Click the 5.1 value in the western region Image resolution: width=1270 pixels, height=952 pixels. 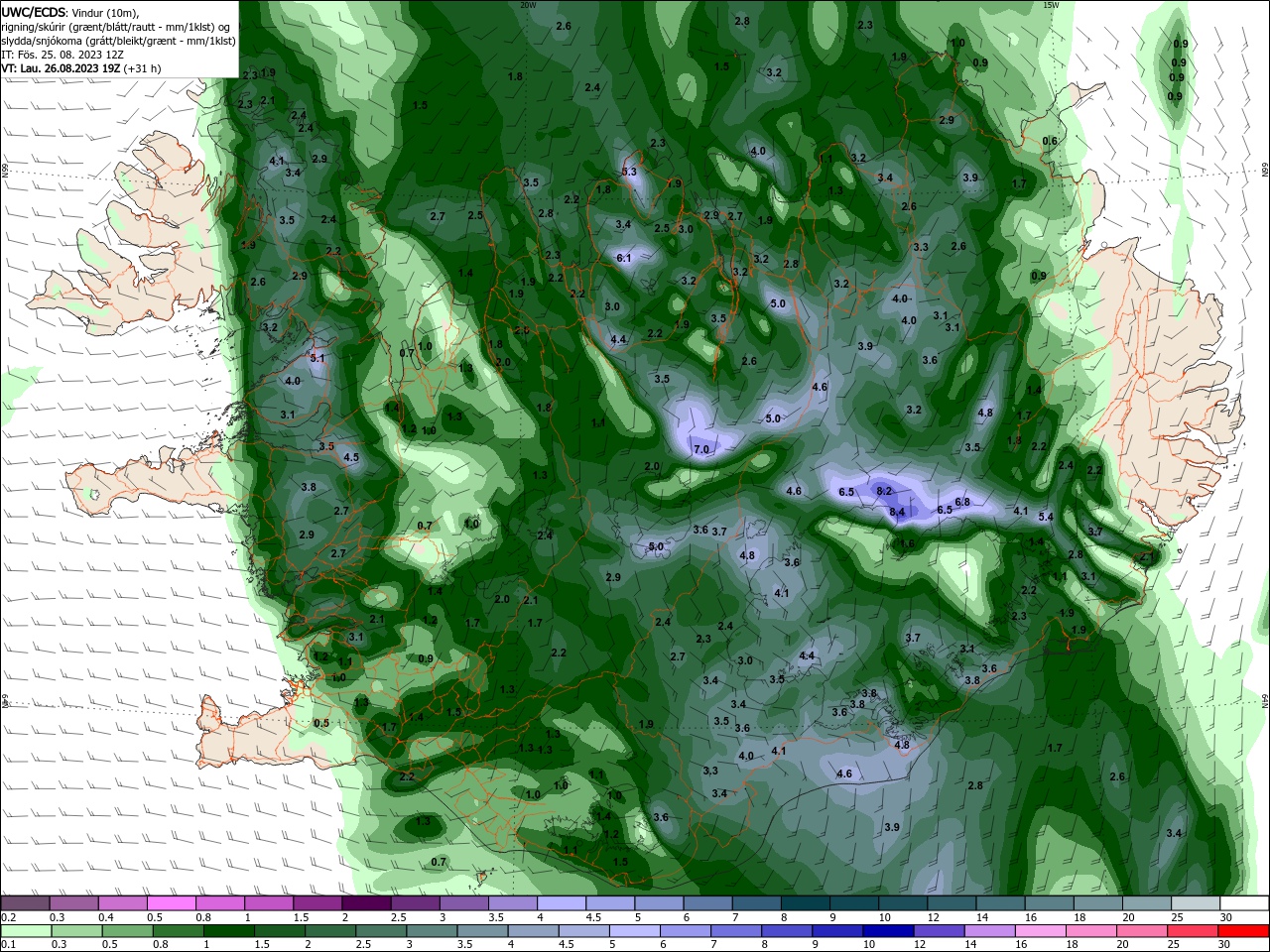pyautogui.click(x=317, y=357)
